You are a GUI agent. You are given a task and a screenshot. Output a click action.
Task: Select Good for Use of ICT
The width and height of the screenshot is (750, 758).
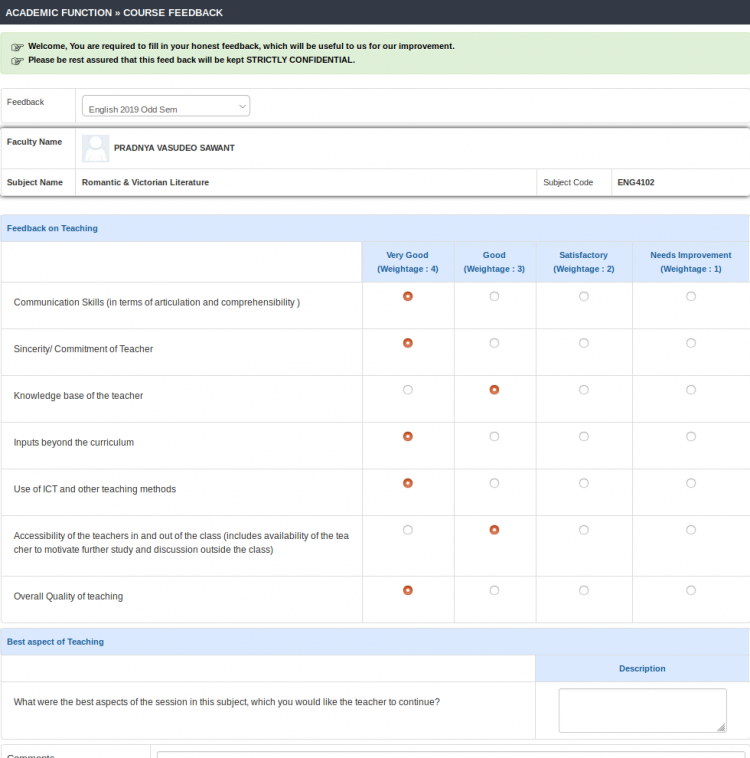(x=494, y=483)
